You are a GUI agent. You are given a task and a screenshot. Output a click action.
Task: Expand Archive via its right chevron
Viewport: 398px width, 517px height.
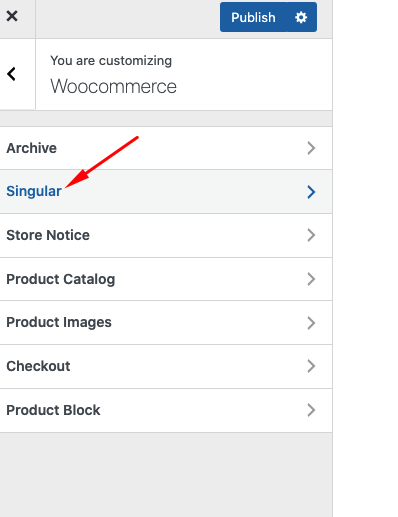click(x=311, y=148)
